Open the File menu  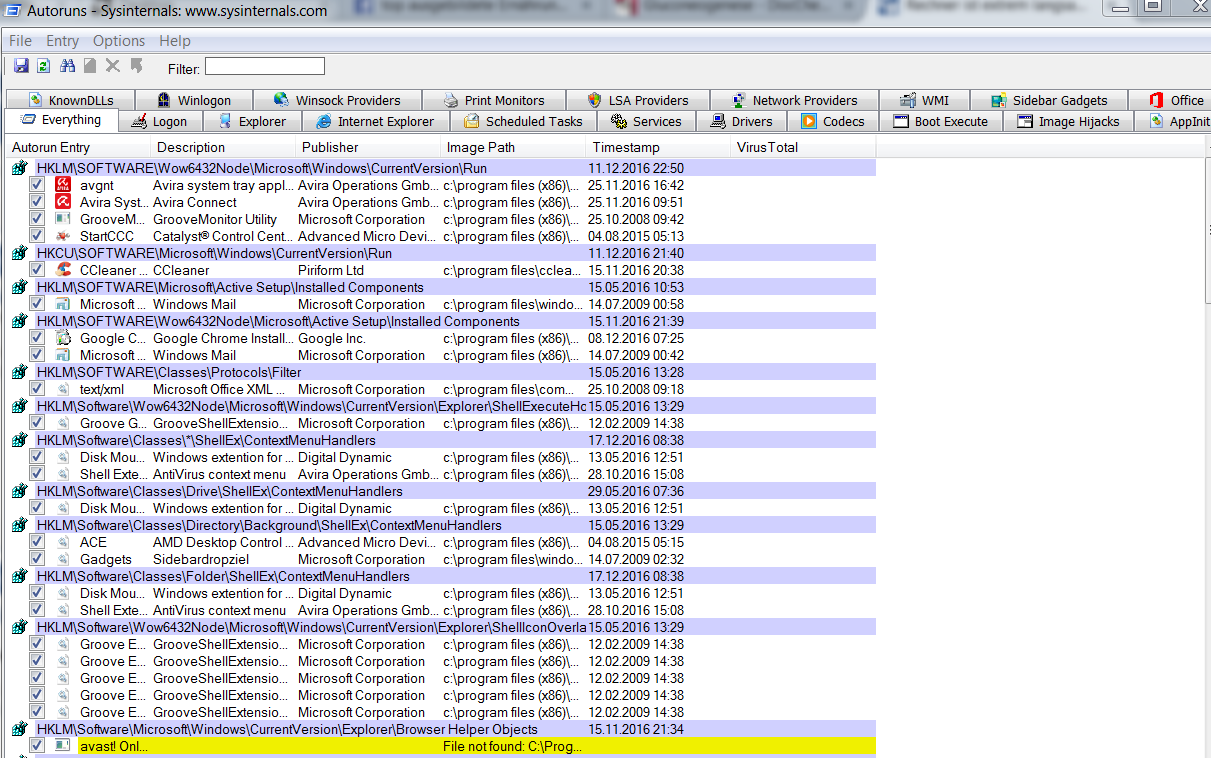coord(20,41)
